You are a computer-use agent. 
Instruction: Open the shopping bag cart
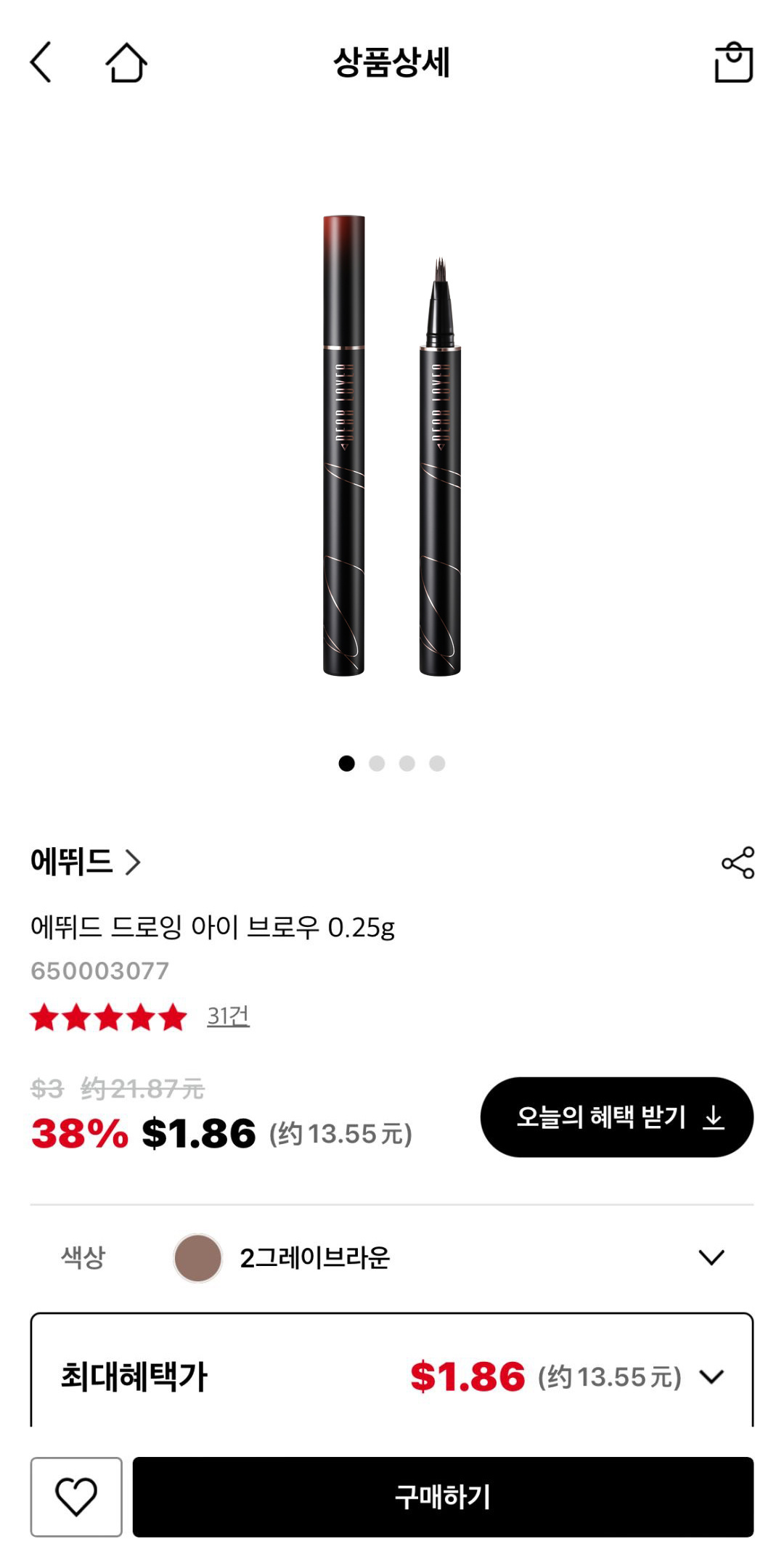click(733, 62)
